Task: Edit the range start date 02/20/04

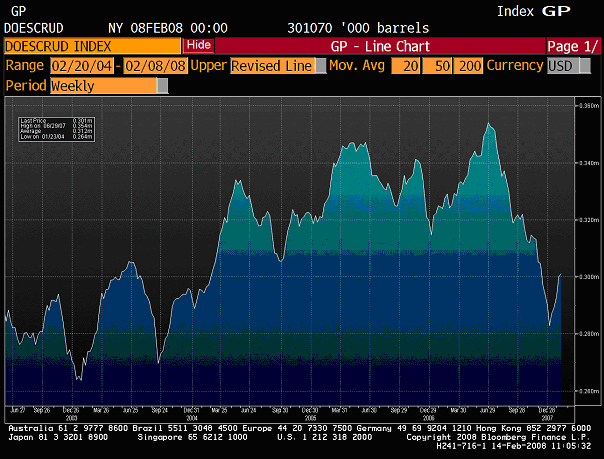Action: pos(83,65)
